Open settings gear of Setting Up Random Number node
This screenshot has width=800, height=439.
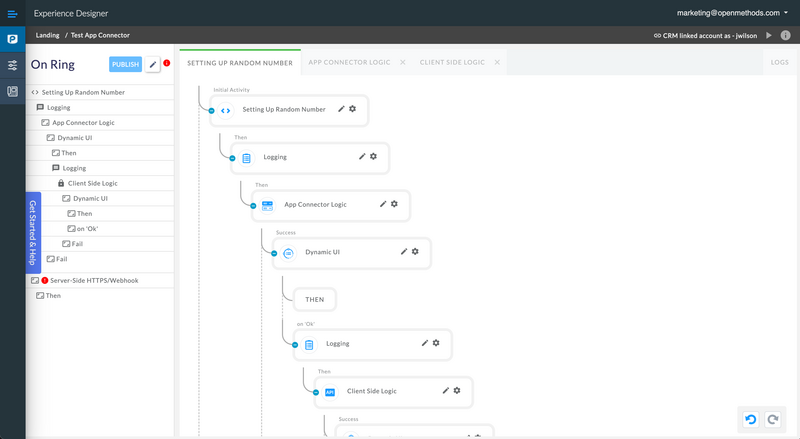[353, 109]
